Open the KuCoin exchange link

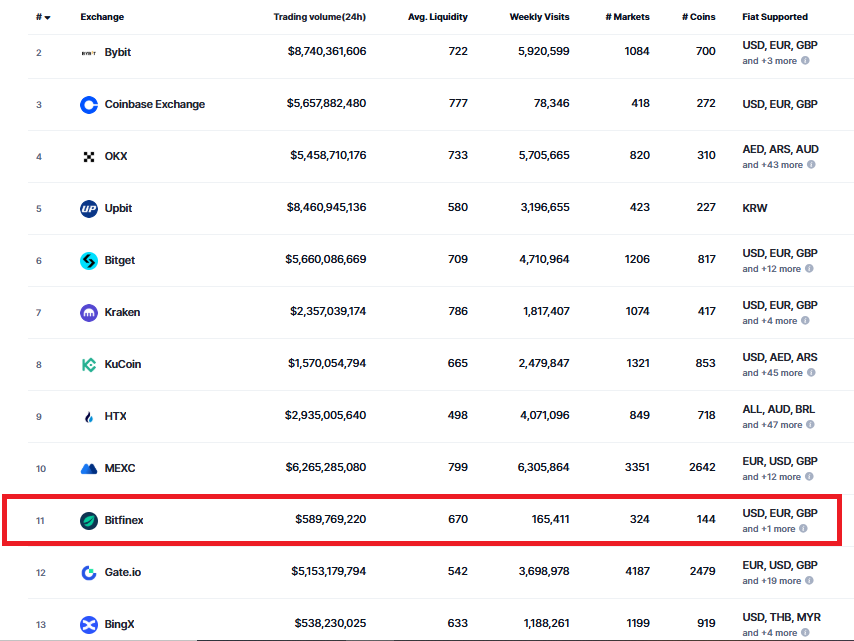[x=123, y=364]
